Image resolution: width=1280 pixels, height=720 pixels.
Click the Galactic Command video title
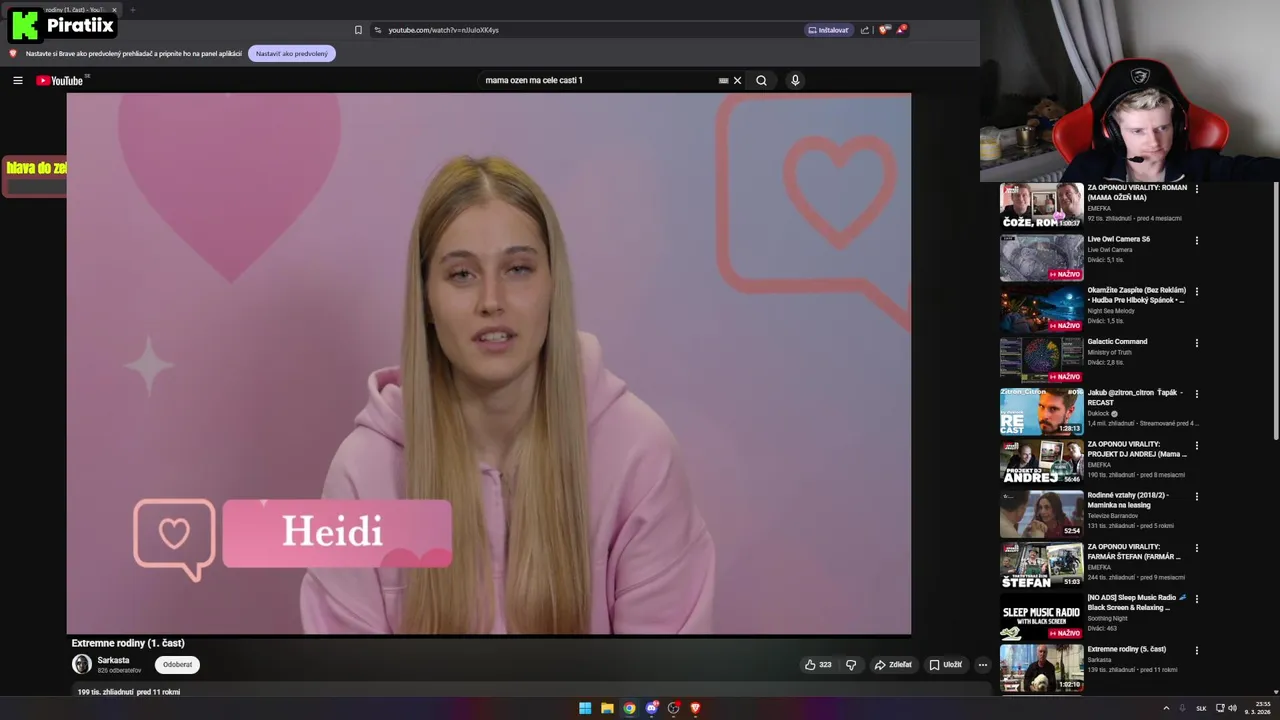pyautogui.click(x=1117, y=342)
